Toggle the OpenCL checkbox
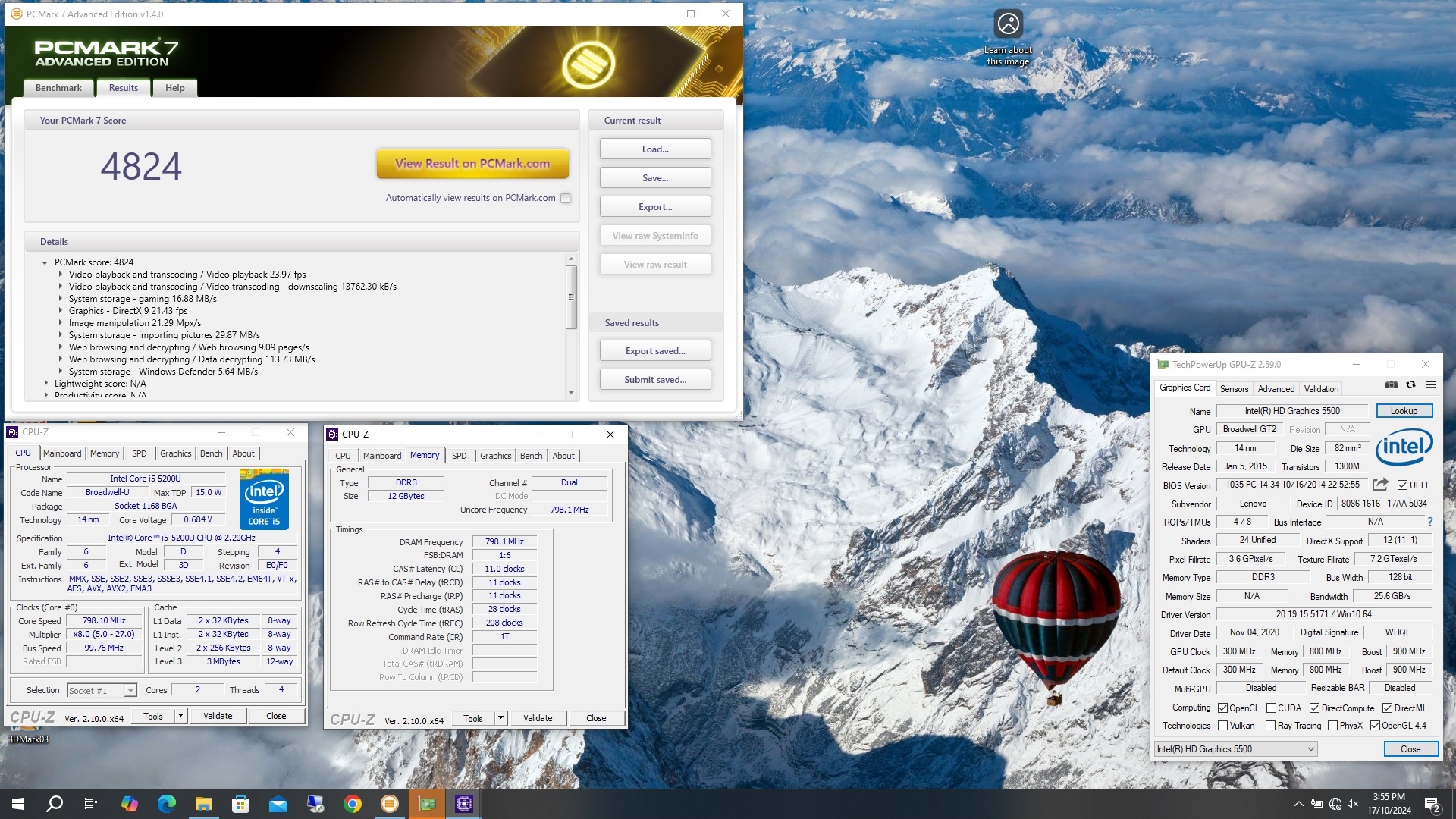1456x819 pixels. 1222,708
